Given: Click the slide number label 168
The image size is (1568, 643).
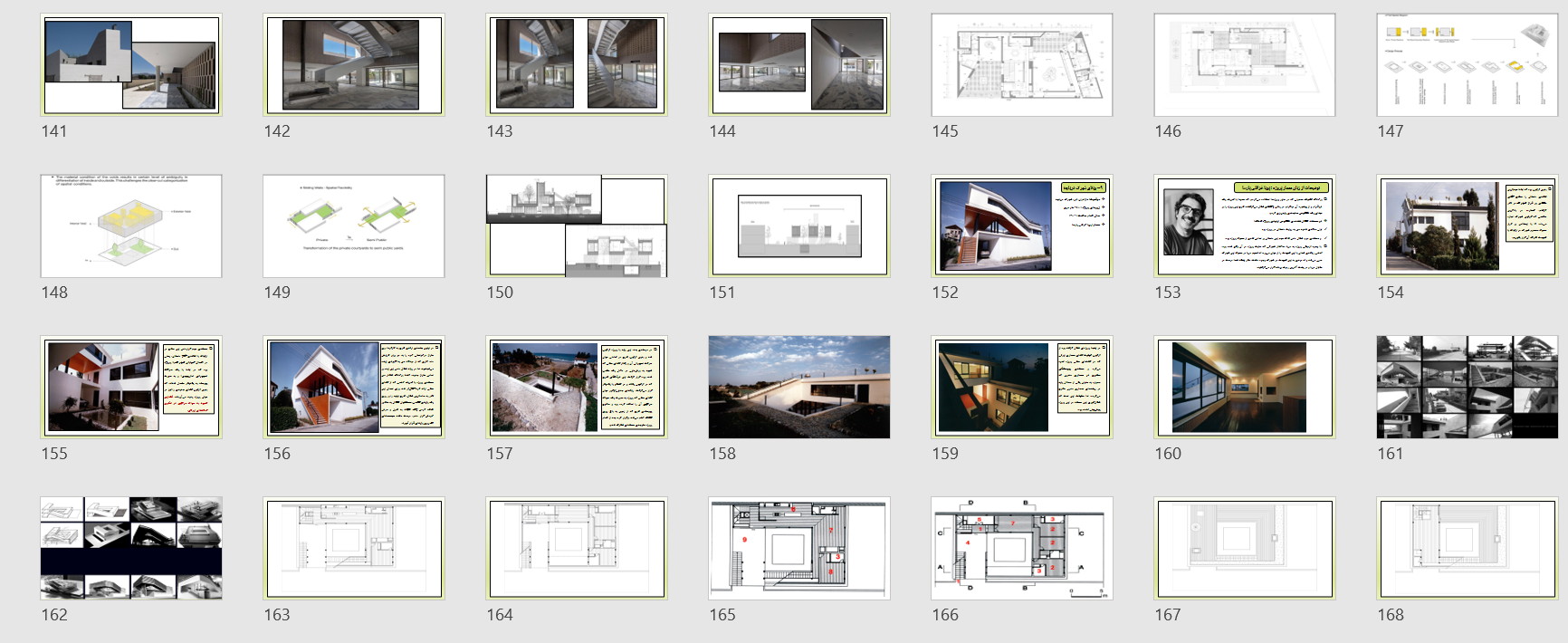Looking at the screenshot, I should pyautogui.click(x=1391, y=615).
